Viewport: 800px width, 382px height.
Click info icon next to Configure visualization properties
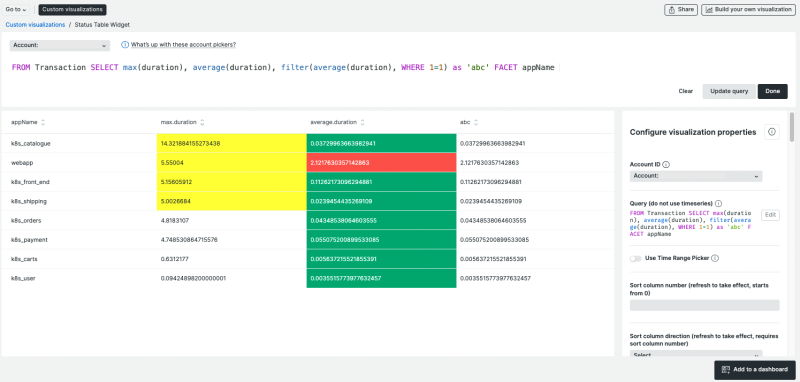click(x=771, y=132)
